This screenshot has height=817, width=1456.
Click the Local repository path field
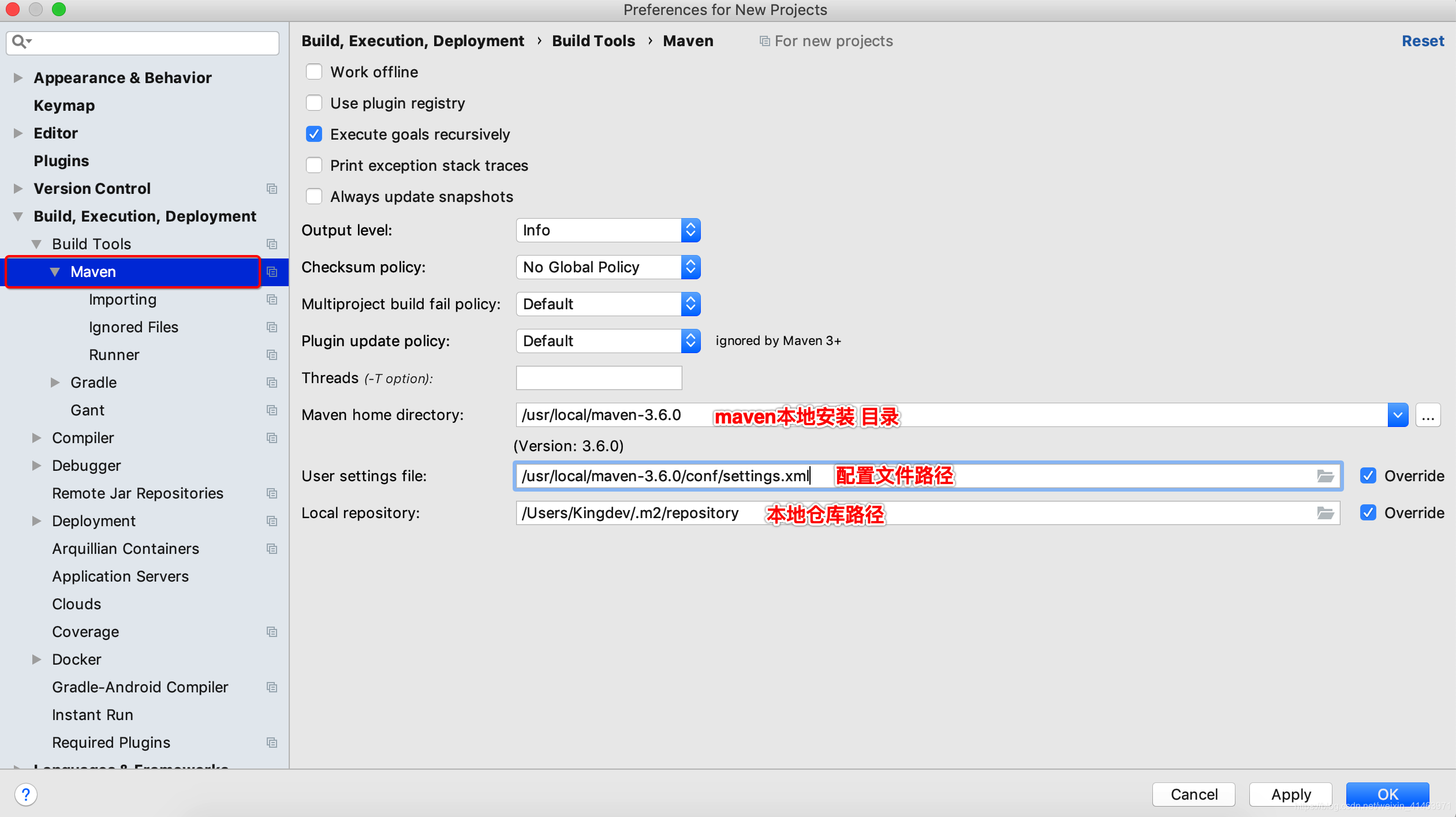coord(928,513)
